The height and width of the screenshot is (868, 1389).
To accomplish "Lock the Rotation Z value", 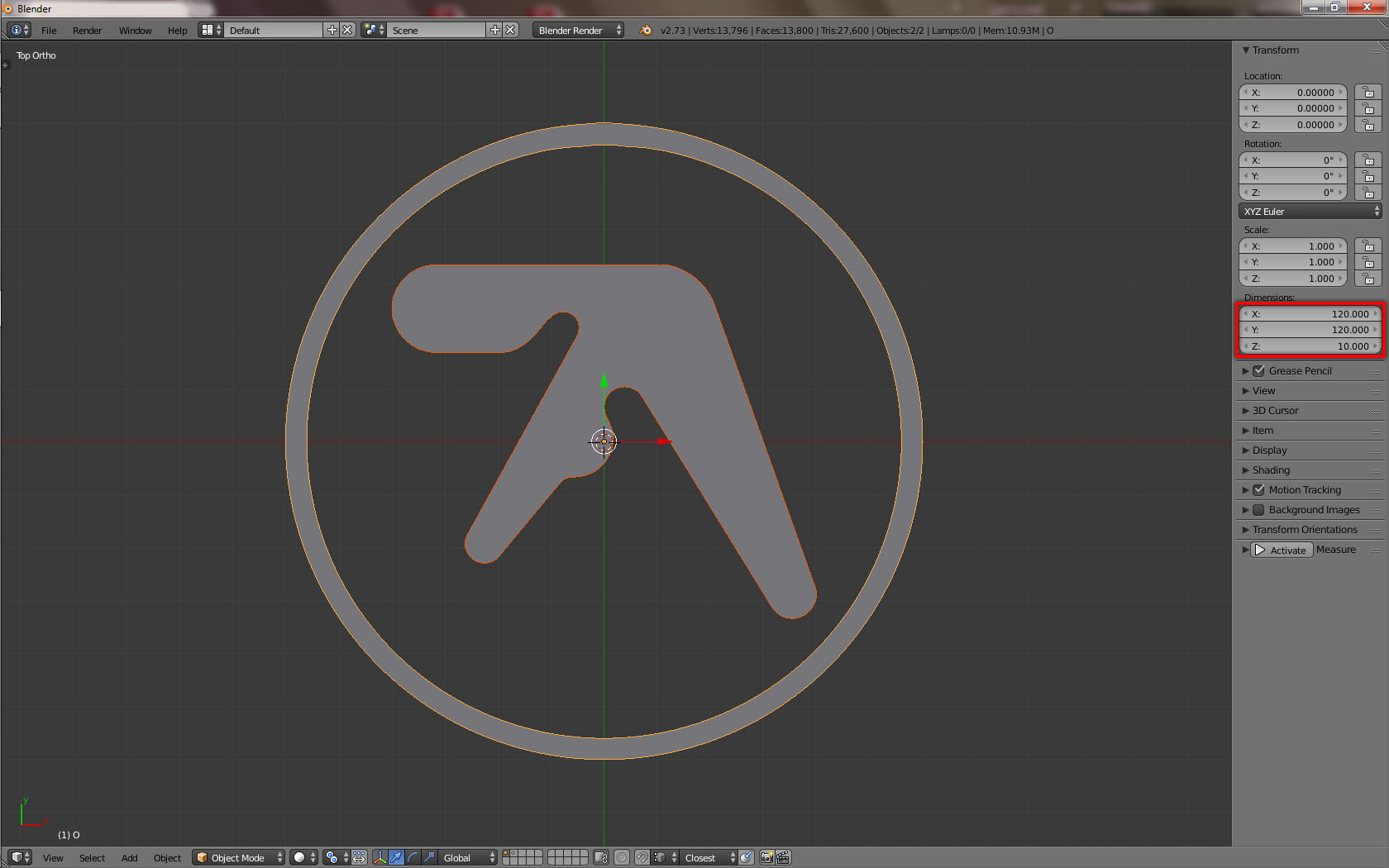I will pyautogui.click(x=1368, y=193).
